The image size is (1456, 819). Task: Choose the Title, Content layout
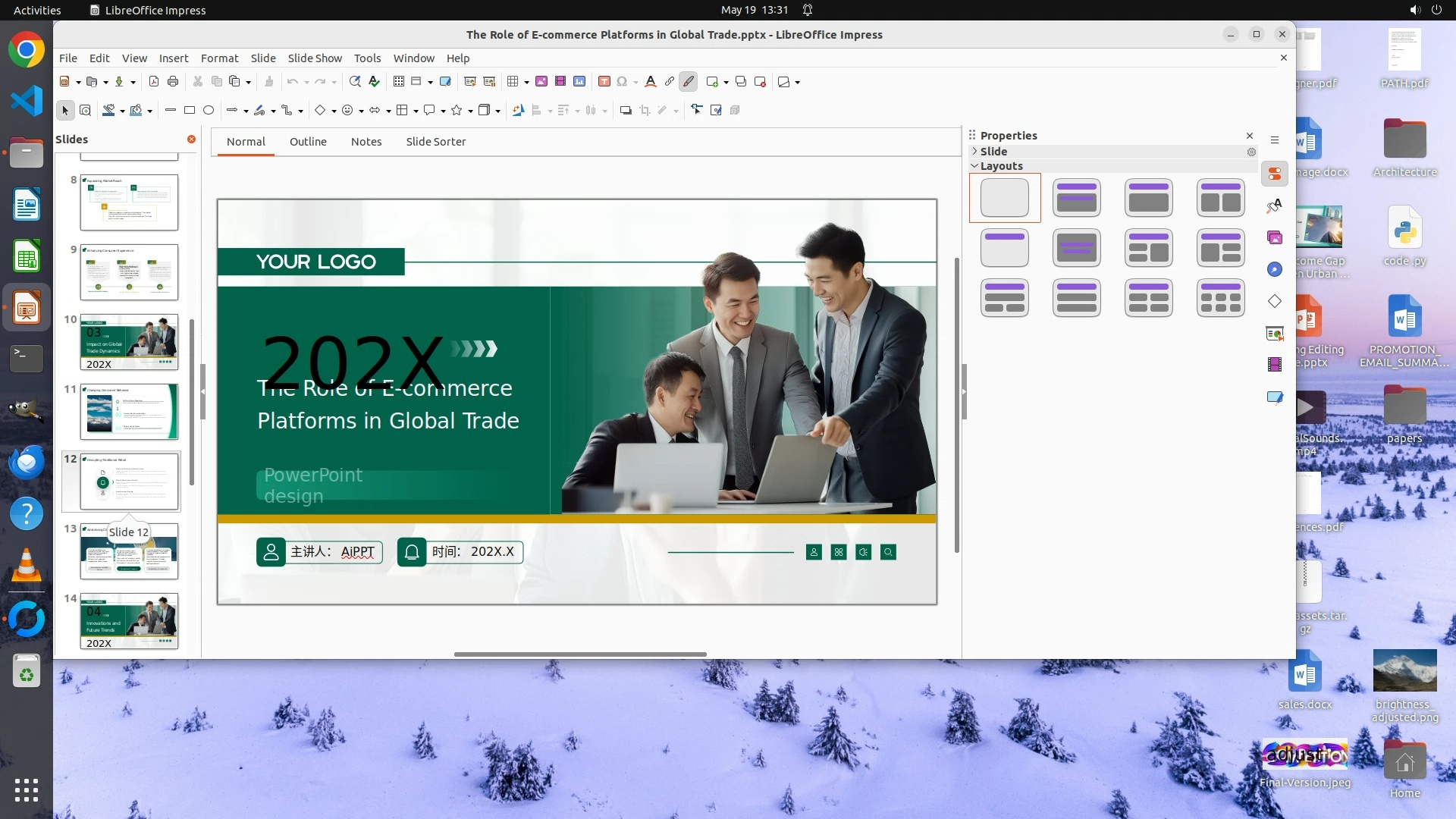tap(1148, 198)
